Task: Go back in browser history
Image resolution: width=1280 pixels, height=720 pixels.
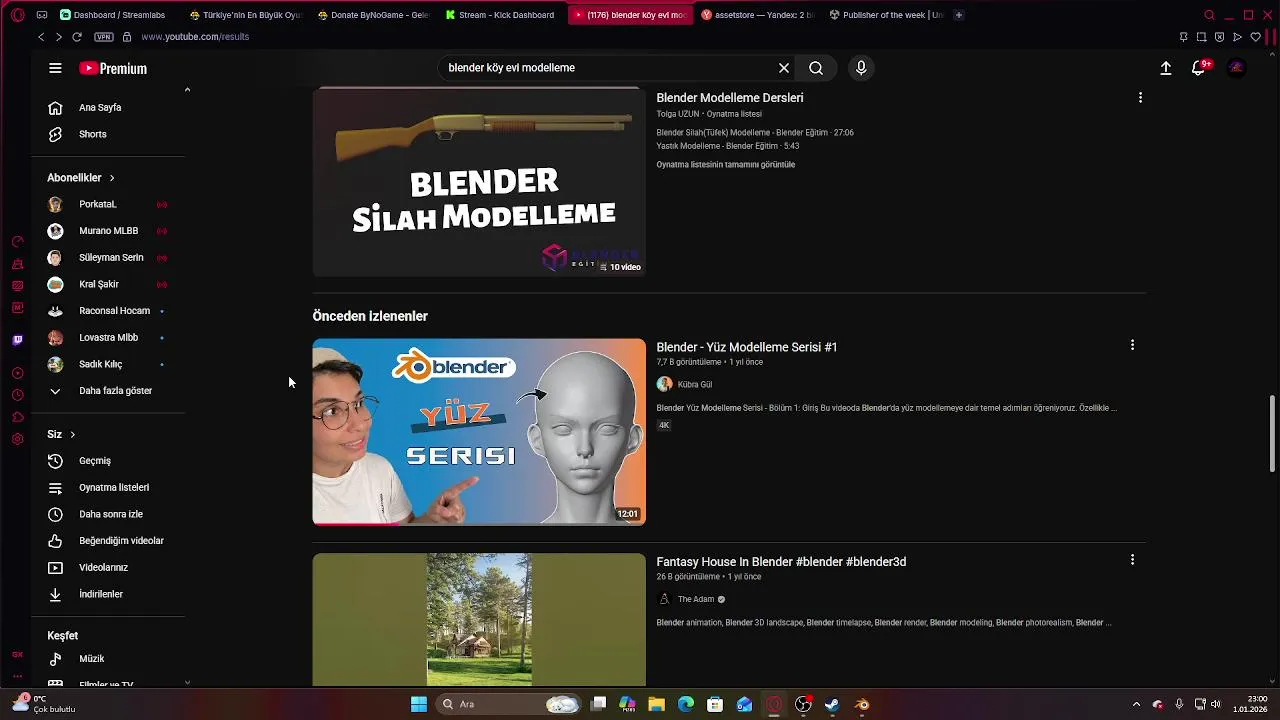Action: 41,37
